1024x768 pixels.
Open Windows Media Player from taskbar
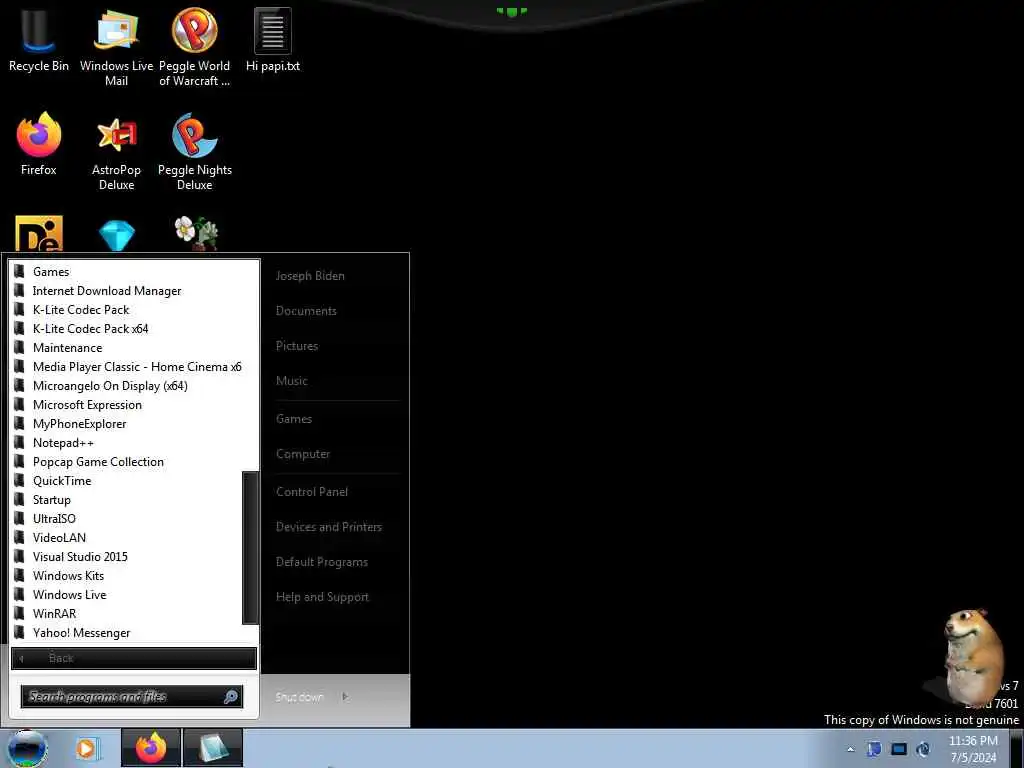[87, 748]
